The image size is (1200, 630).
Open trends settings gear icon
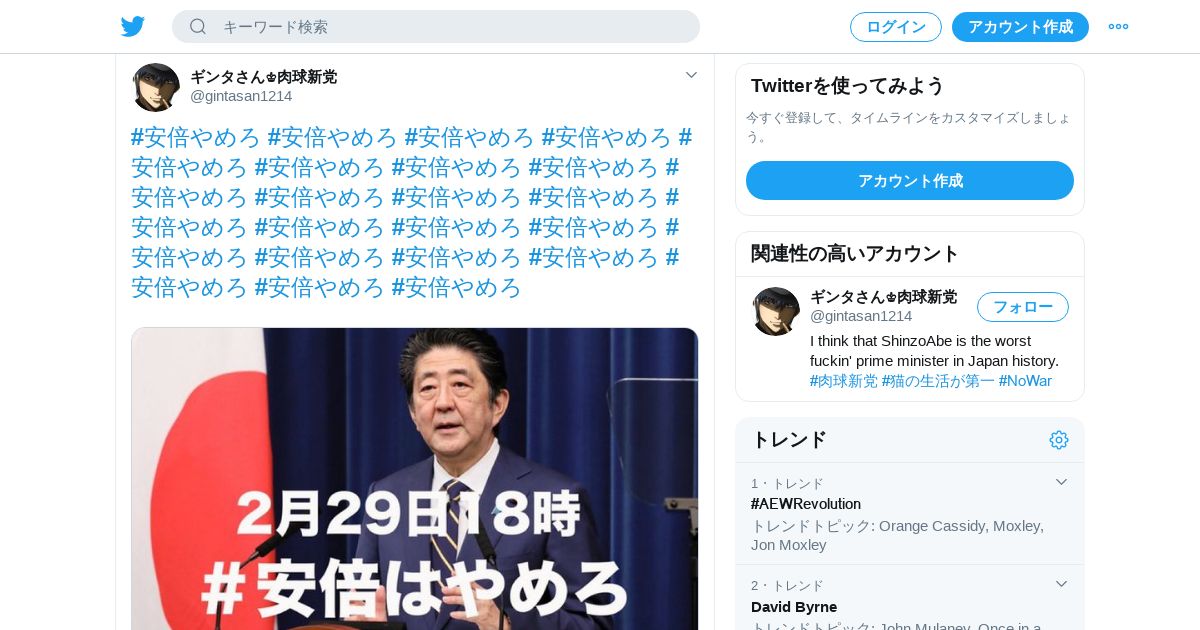1059,440
